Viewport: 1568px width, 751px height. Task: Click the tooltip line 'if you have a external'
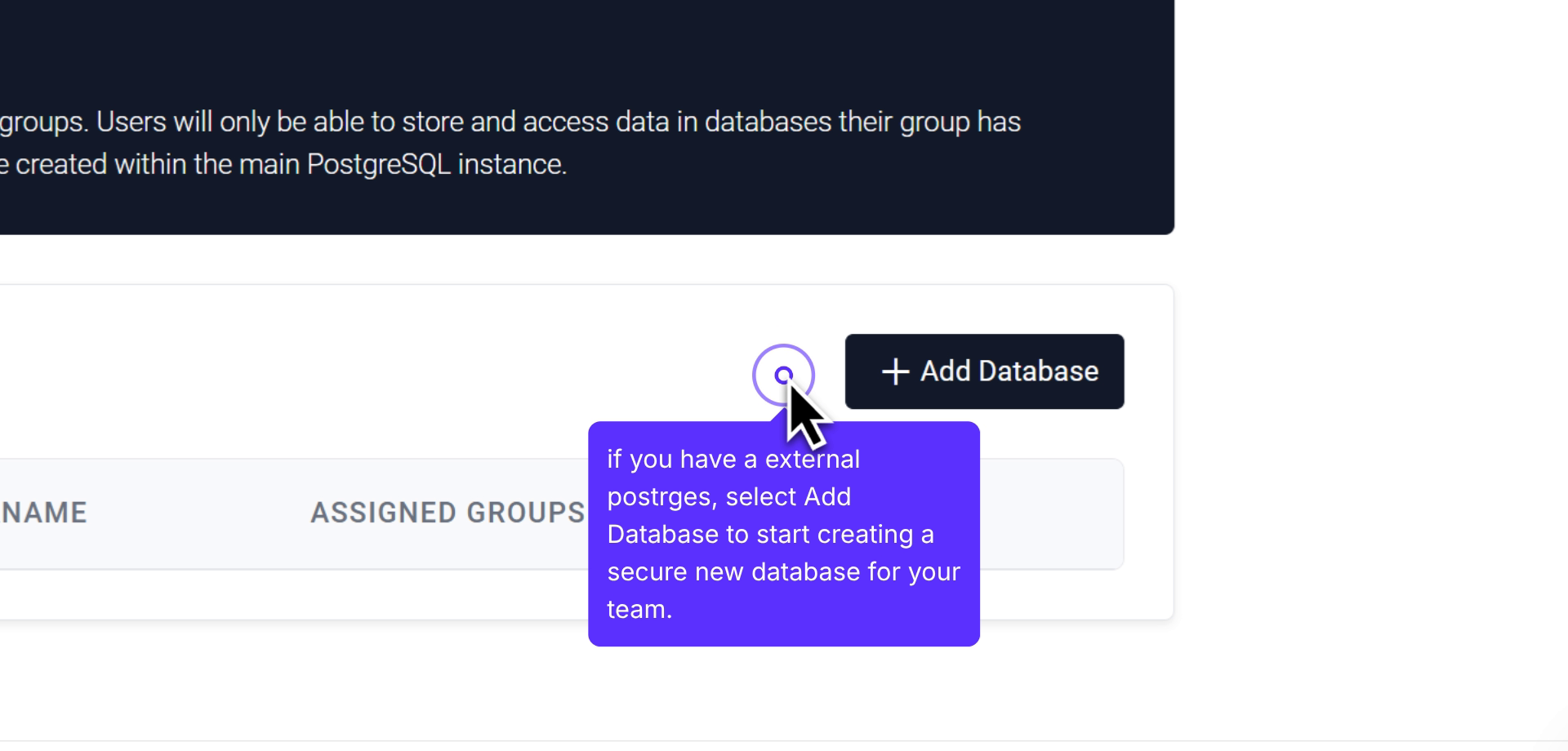click(x=733, y=460)
